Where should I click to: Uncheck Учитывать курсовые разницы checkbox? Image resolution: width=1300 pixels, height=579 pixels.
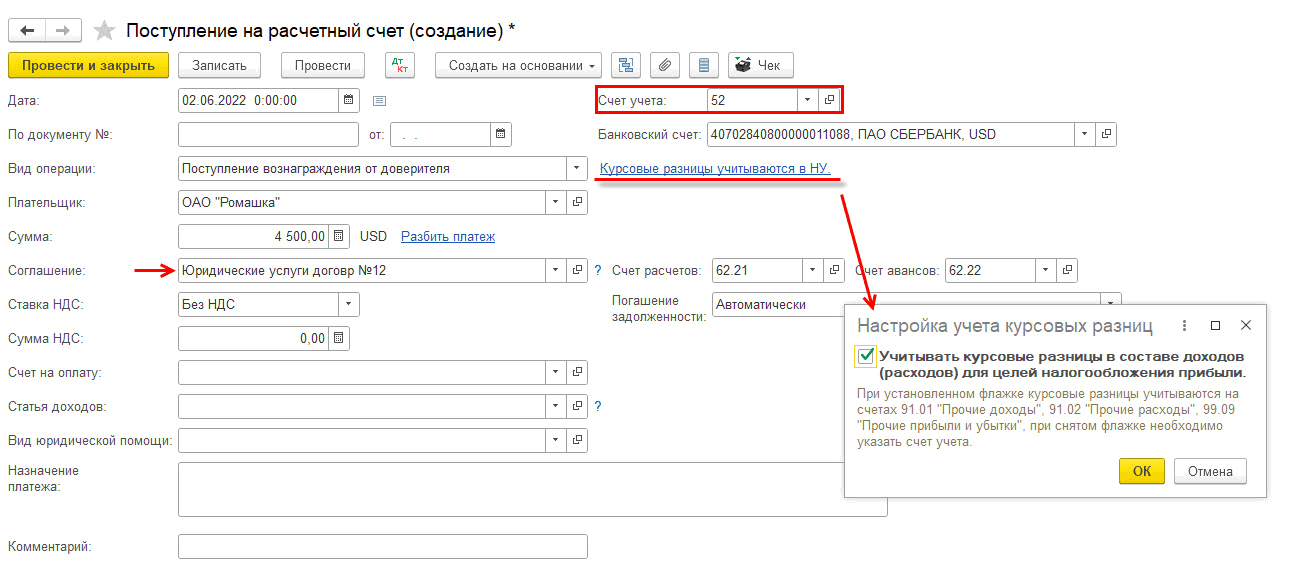pos(866,356)
